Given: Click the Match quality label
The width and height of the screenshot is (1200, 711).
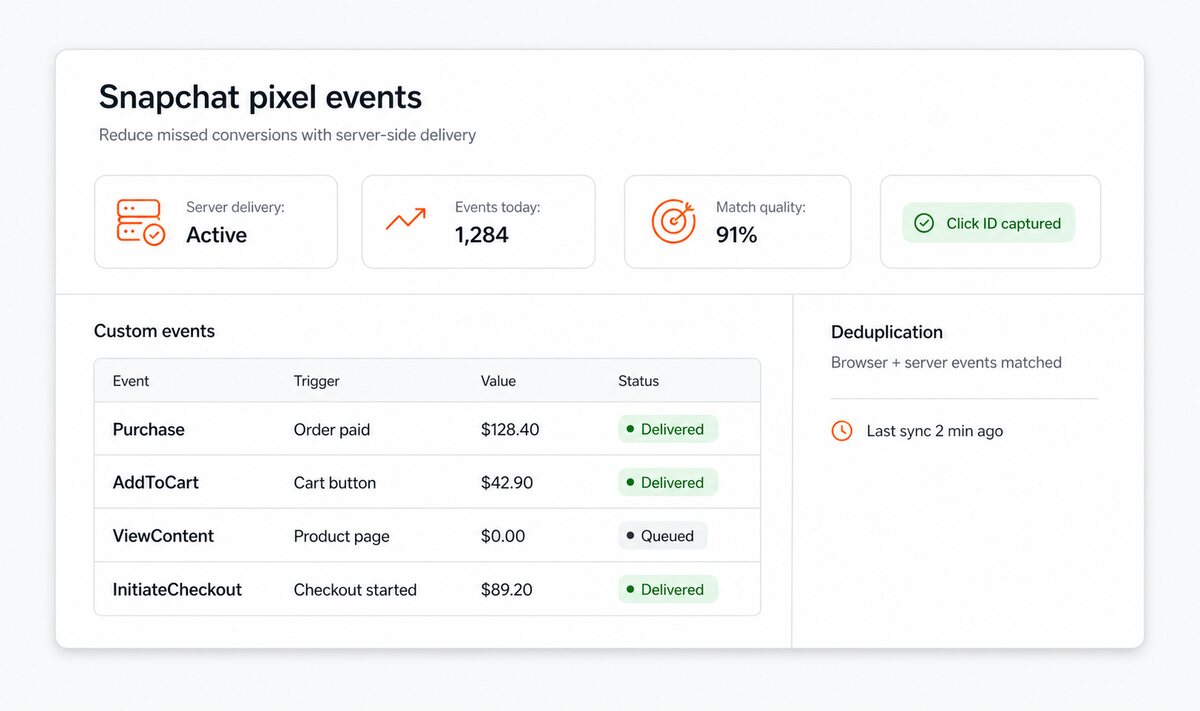Looking at the screenshot, I should point(761,208).
